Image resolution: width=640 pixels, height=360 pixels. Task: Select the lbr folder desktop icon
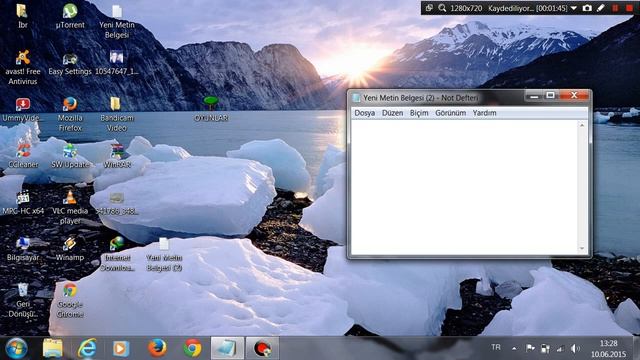coord(22,16)
